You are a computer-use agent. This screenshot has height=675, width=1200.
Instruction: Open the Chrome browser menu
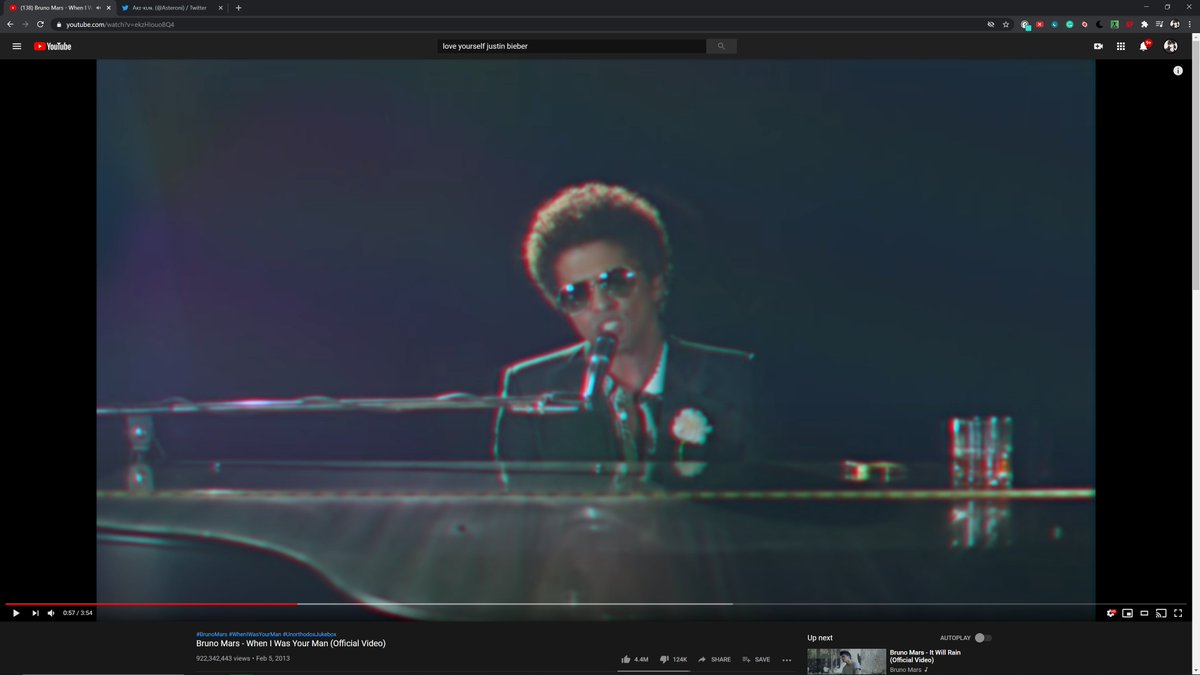tap(1188, 23)
